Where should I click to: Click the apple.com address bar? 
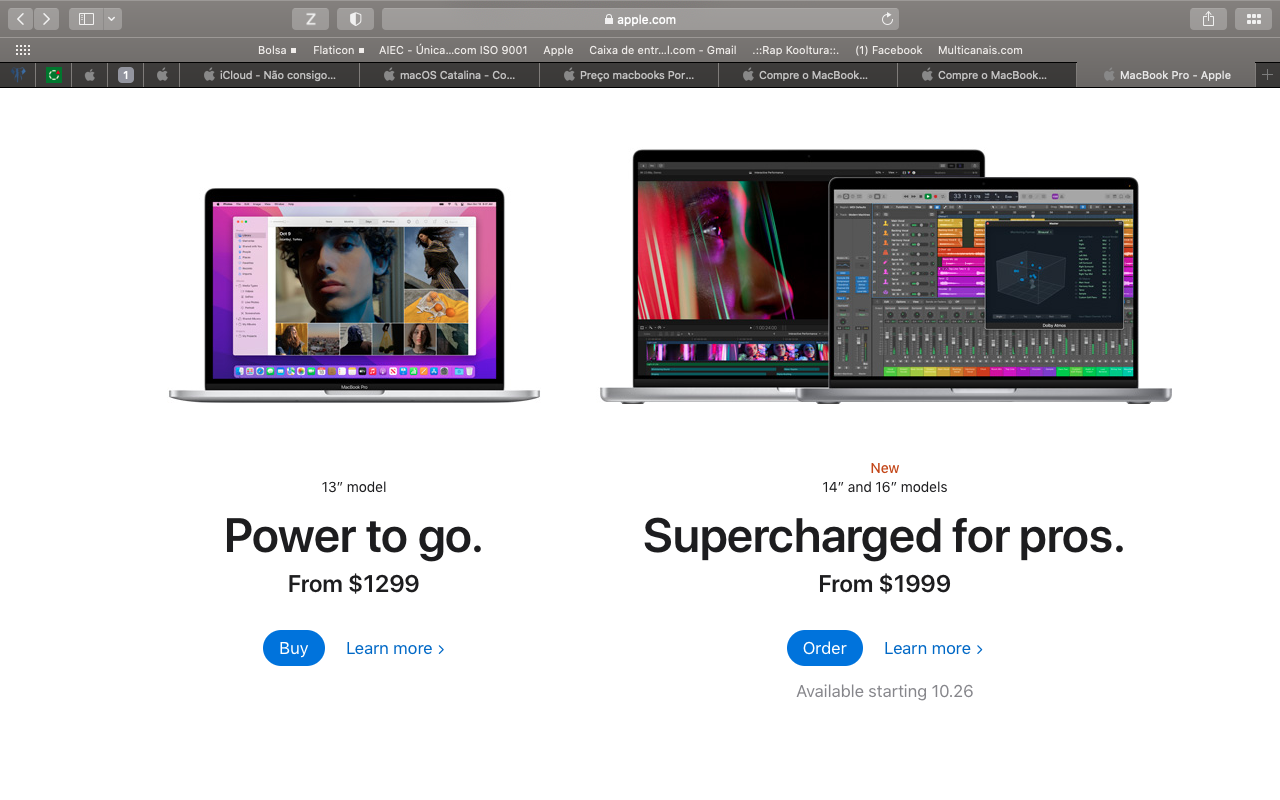coord(640,19)
